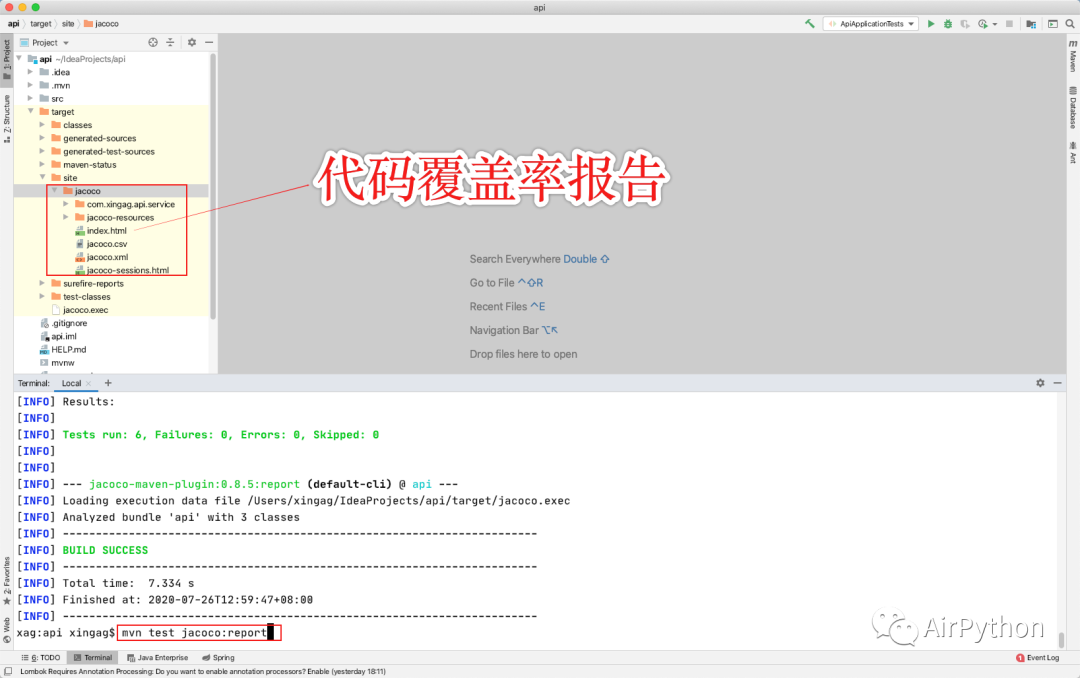Collapse the api root folder

pos(19,59)
